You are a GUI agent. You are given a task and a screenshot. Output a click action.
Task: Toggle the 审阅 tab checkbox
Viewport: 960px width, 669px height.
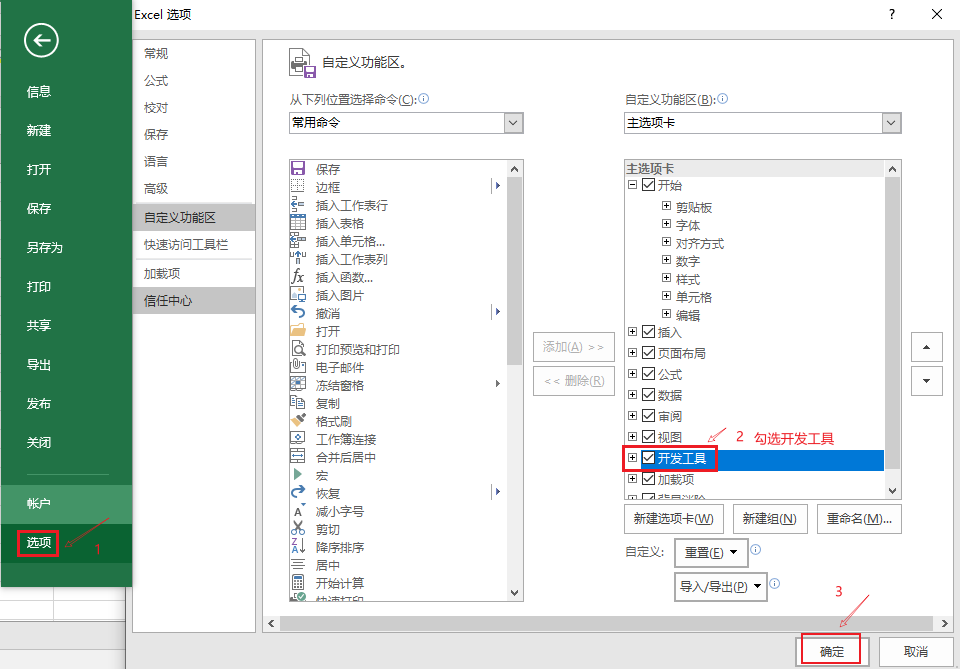(x=648, y=416)
